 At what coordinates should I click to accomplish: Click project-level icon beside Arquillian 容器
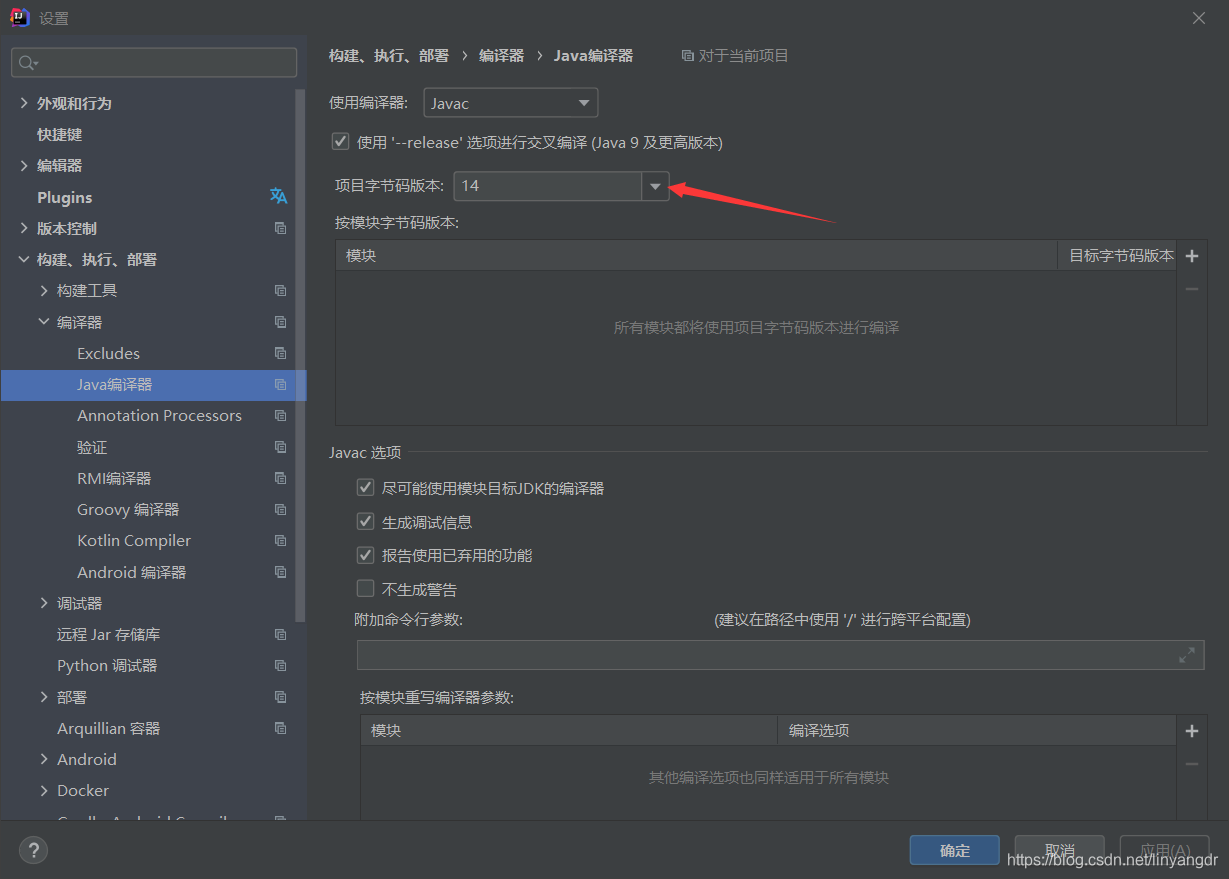[x=280, y=728]
